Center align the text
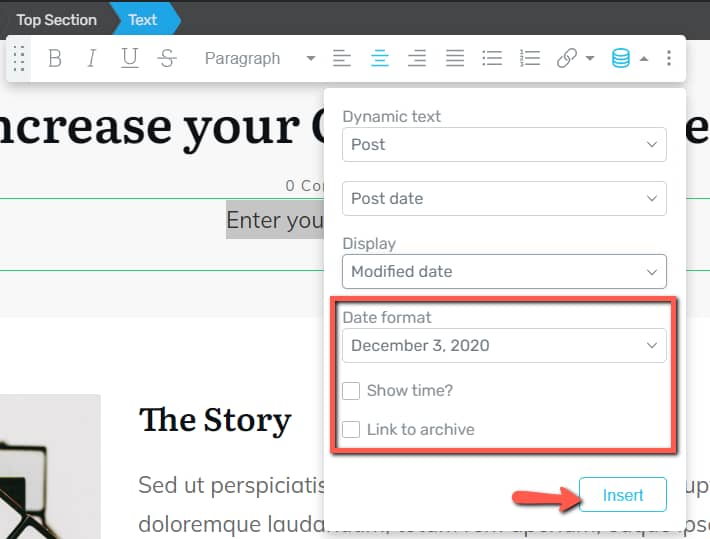The width and height of the screenshot is (710, 539). 380,59
